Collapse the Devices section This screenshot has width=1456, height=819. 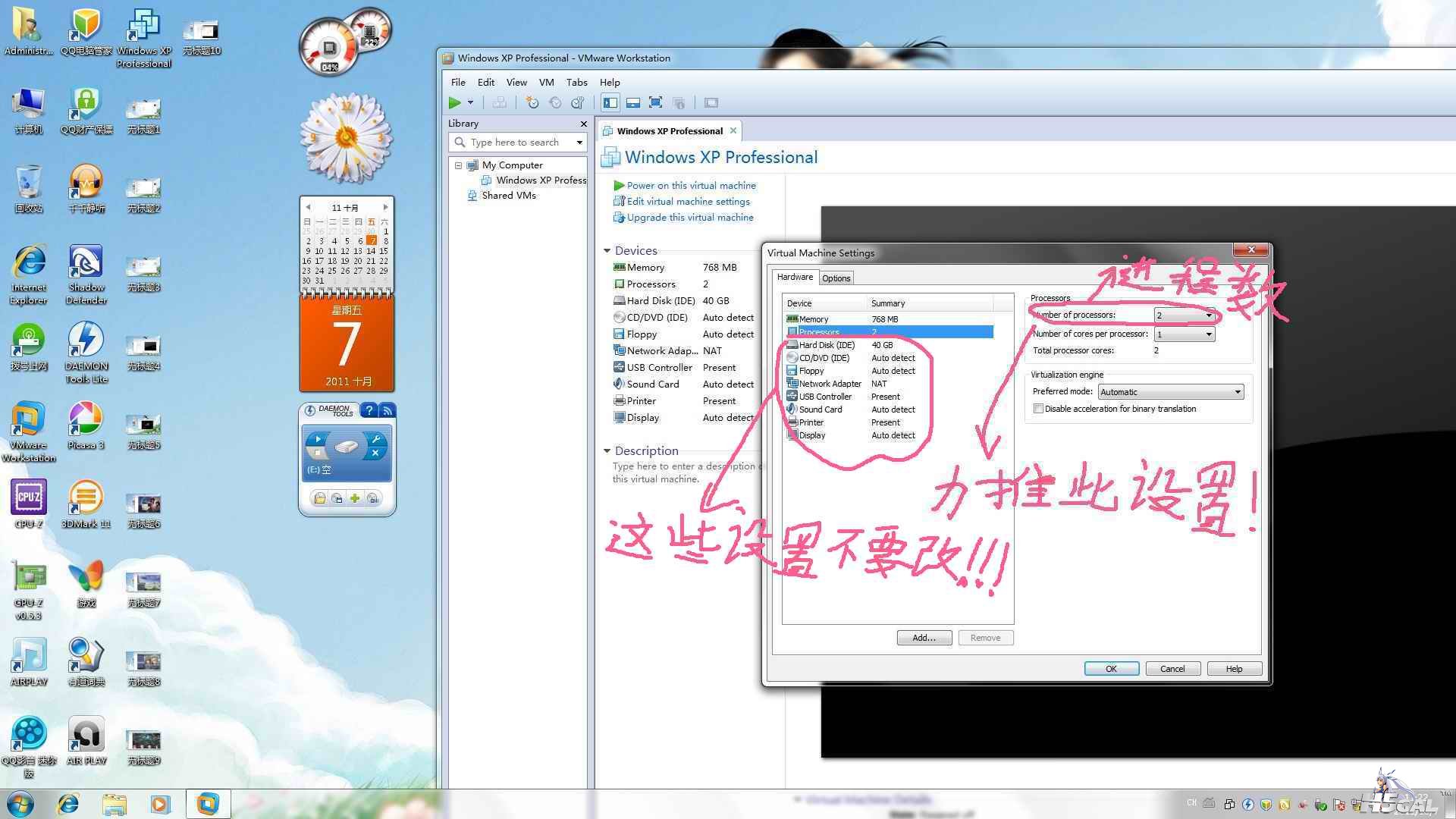(607, 250)
